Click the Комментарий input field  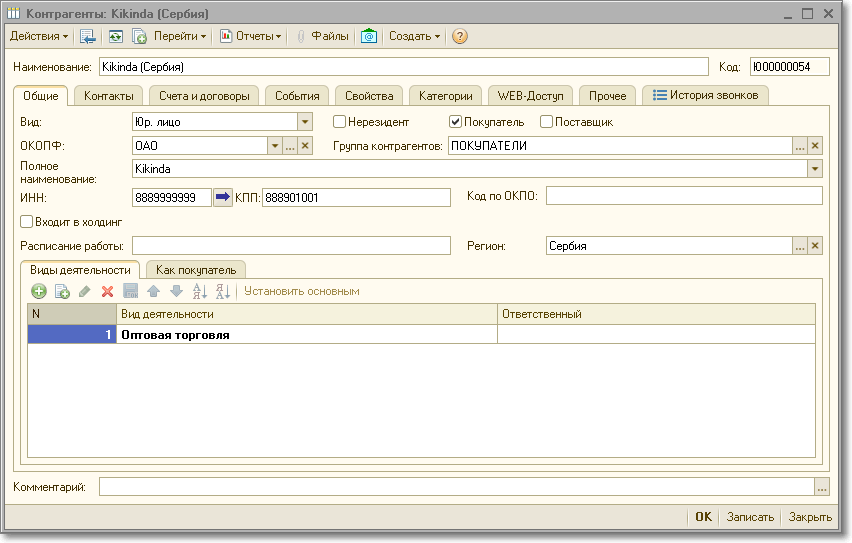(x=456, y=487)
